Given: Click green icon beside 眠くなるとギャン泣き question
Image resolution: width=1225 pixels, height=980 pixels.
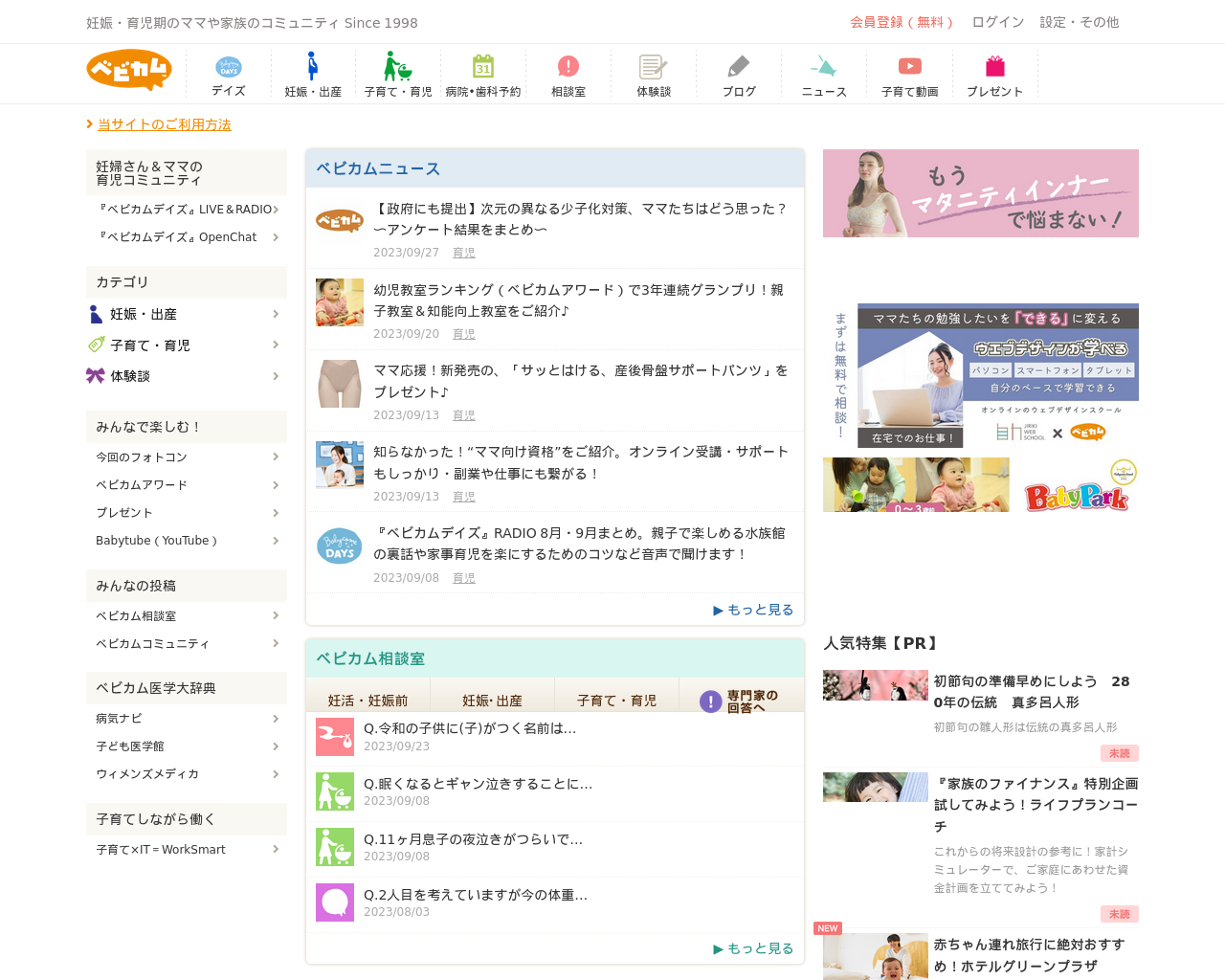Looking at the screenshot, I should 335,791.
